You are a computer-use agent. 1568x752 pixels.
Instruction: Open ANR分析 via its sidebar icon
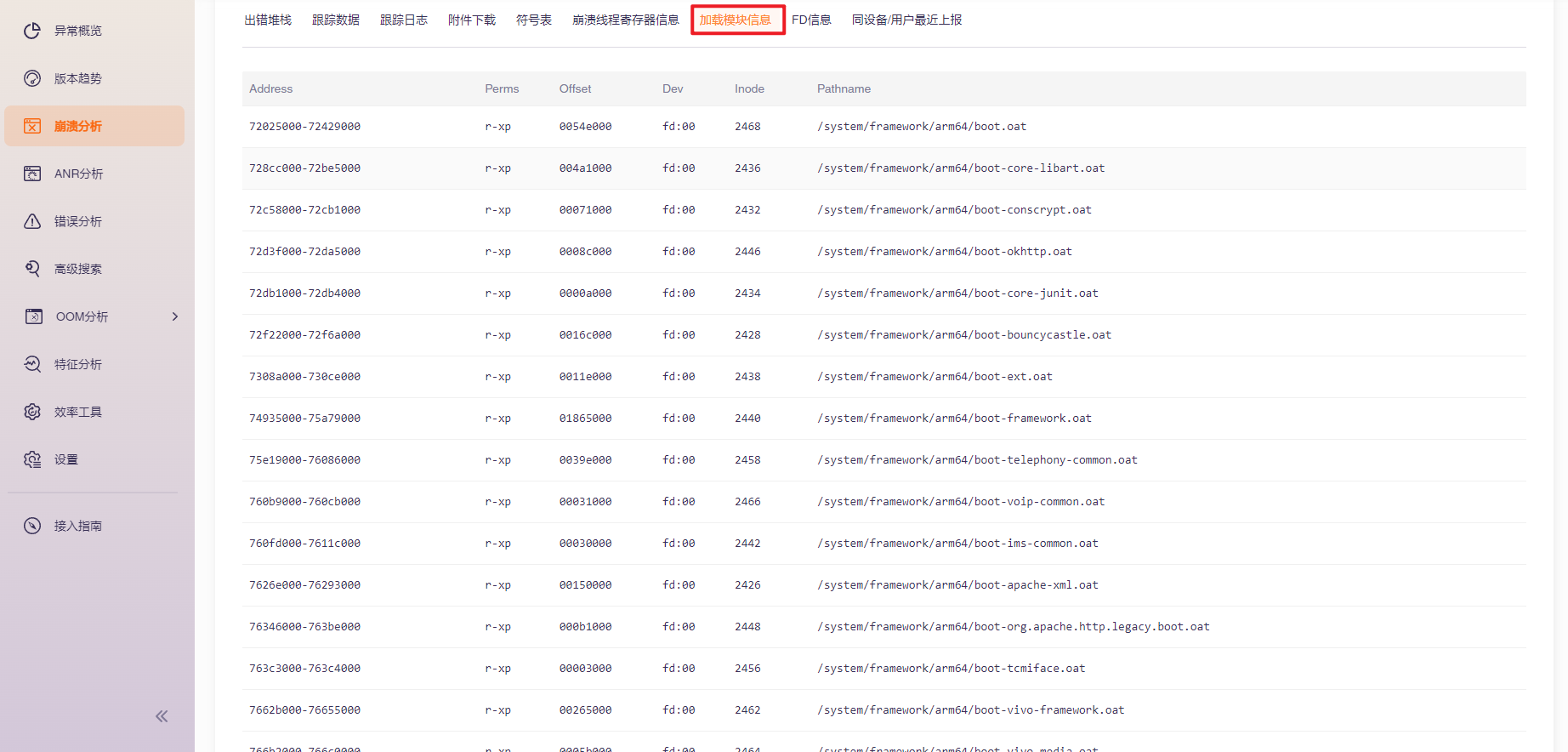coord(32,174)
